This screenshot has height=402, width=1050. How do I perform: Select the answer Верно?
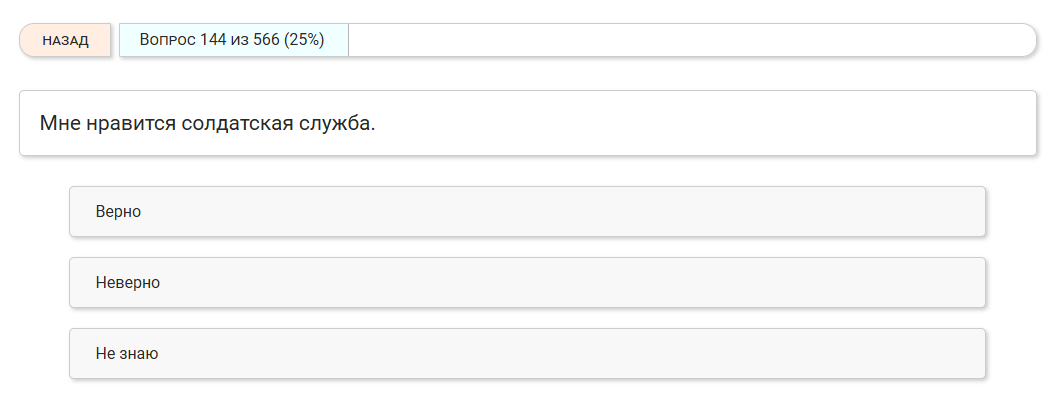[x=527, y=212]
